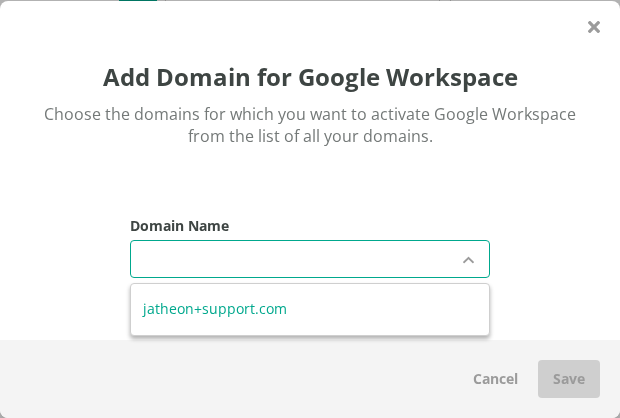Viewport: 620px width, 418px height.
Task: Close the Add Domain dialog
Action: [594, 27]
